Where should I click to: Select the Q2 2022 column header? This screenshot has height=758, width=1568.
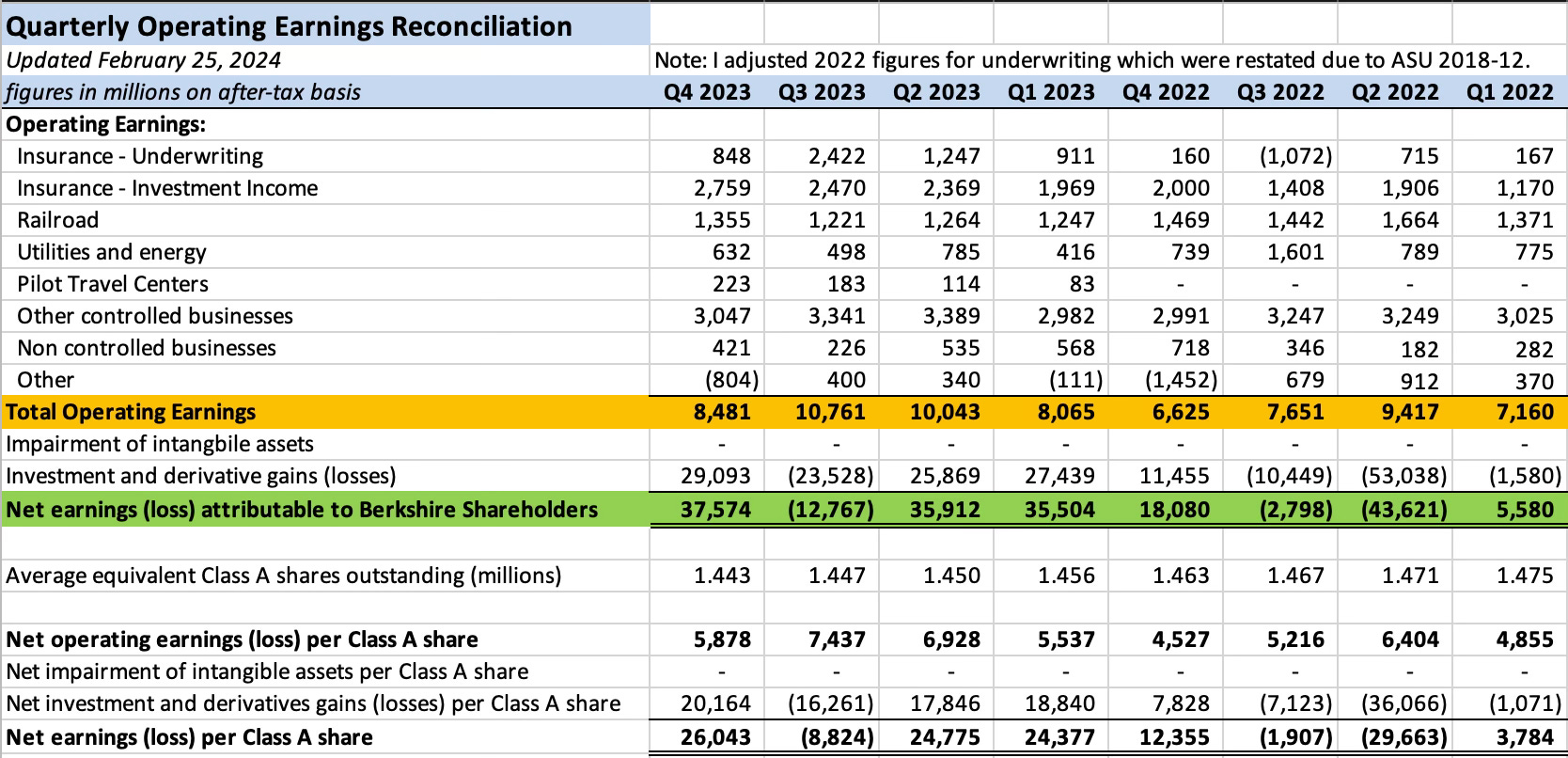1395,92
